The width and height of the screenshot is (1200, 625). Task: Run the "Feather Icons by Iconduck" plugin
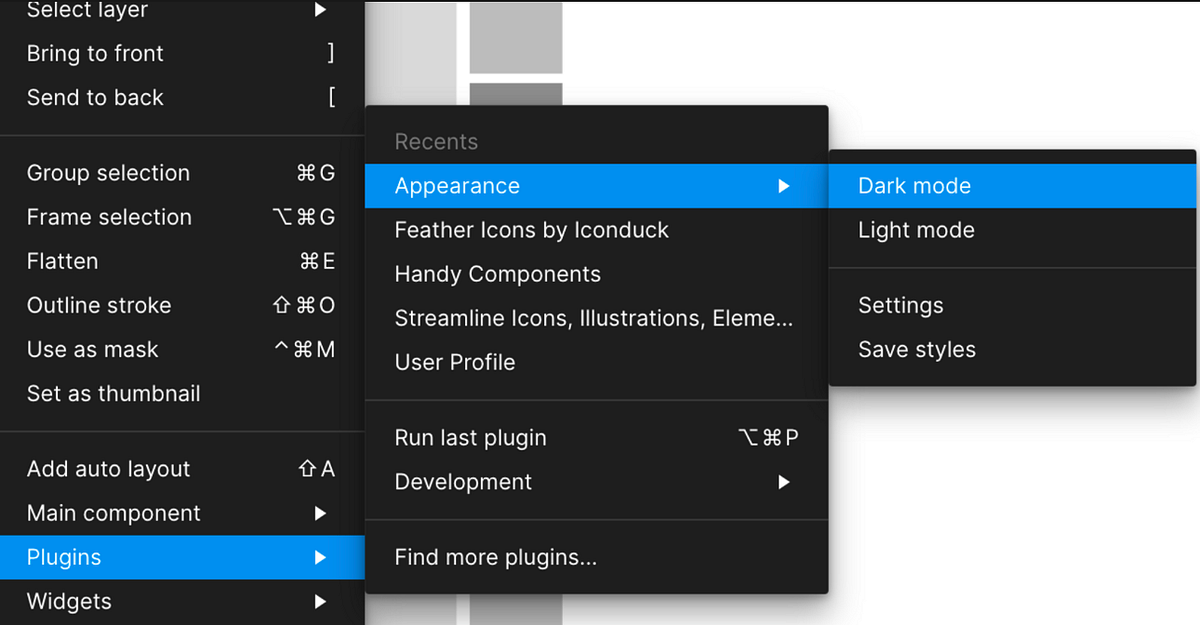click(x=532, y=230)
